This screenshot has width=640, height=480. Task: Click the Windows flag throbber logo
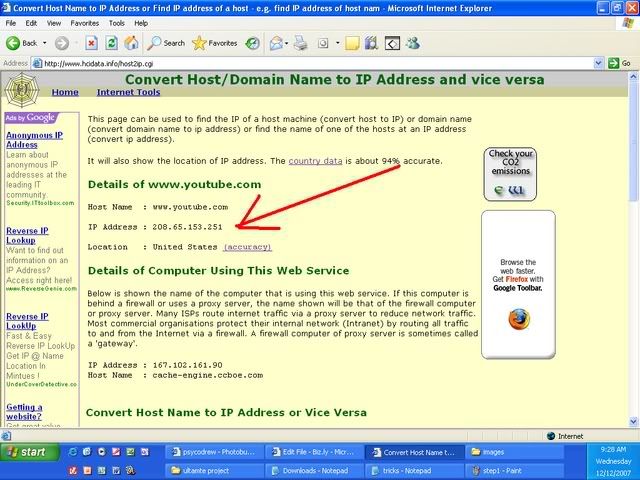(628, 23)
